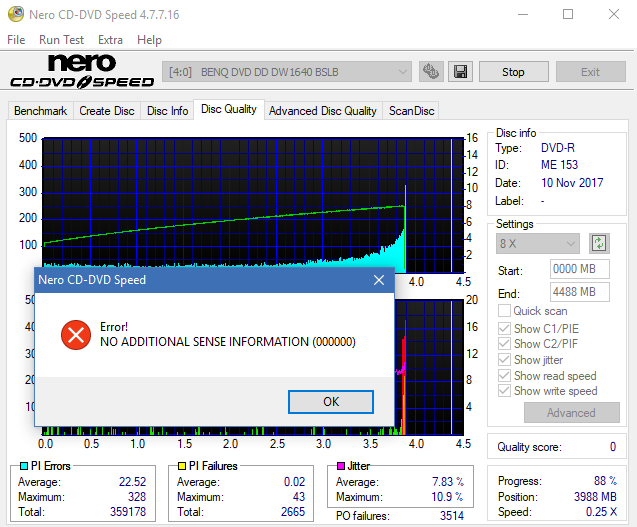Screen dimensions: 637x527
Task: Click the red error icon in dialog
Action: point(76,335)
